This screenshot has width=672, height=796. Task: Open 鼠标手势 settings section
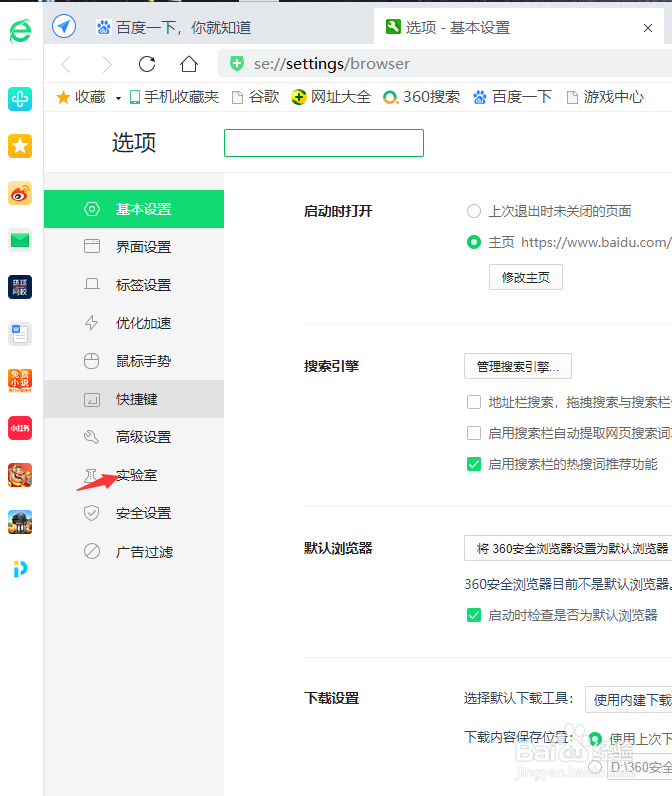pyautogui.click(x=134, y=361)
